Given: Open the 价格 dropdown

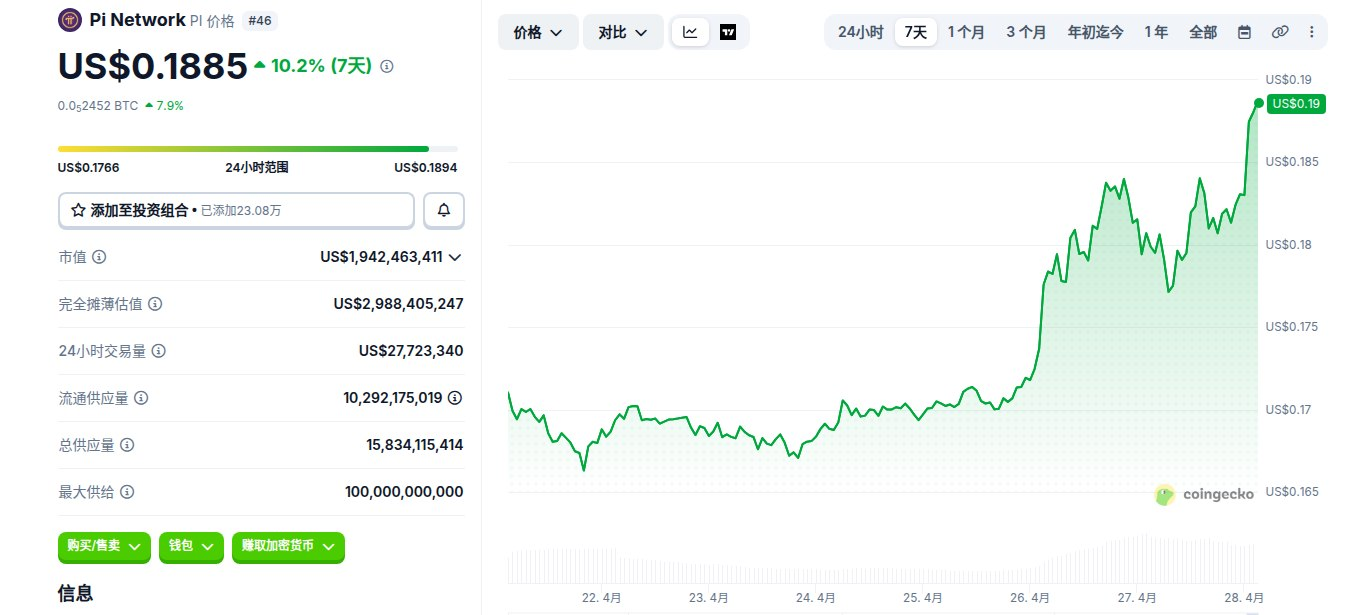Looking at the screenshot, I should (538, 32).
